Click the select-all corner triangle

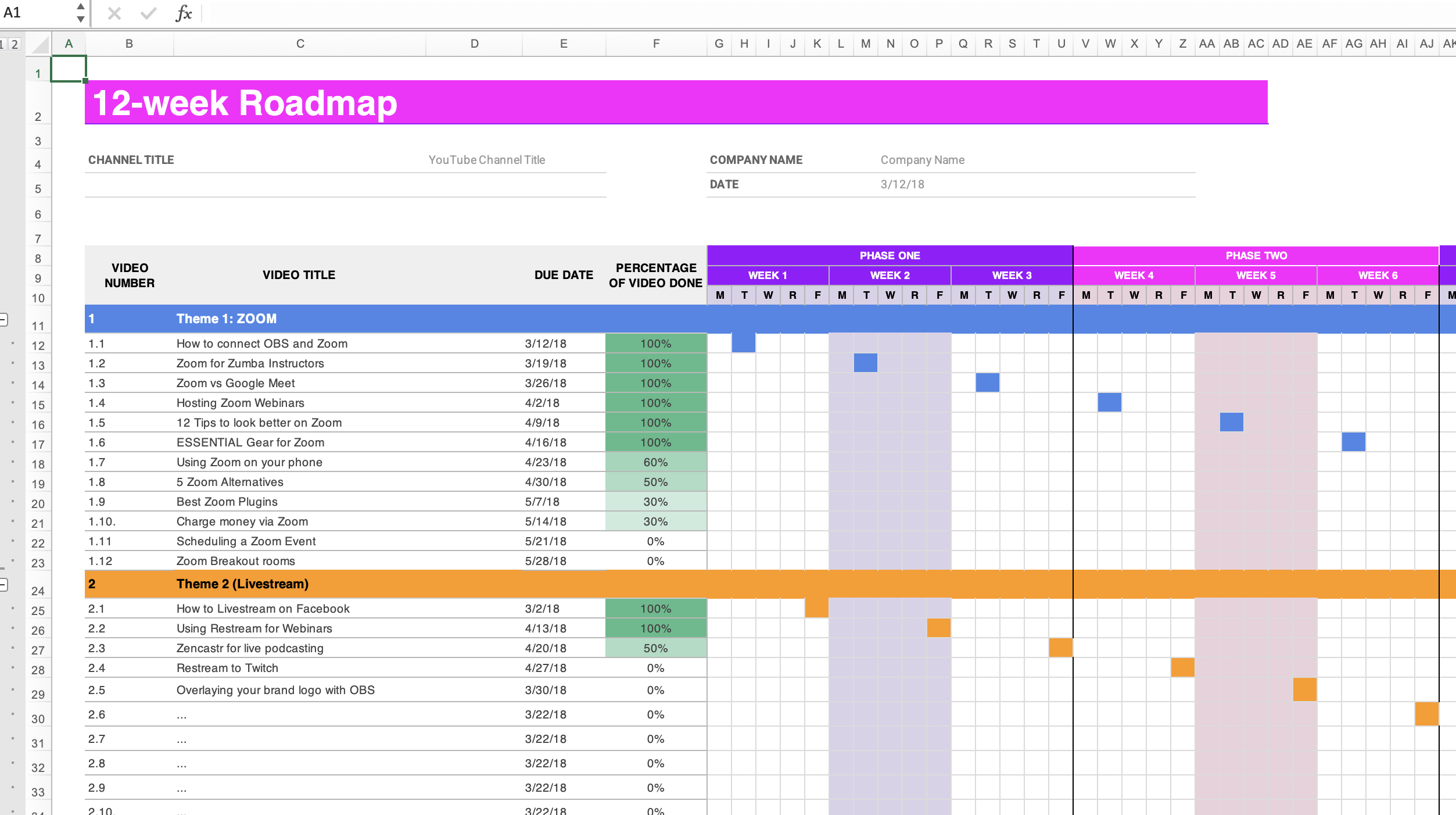click(x=40, y=44)
